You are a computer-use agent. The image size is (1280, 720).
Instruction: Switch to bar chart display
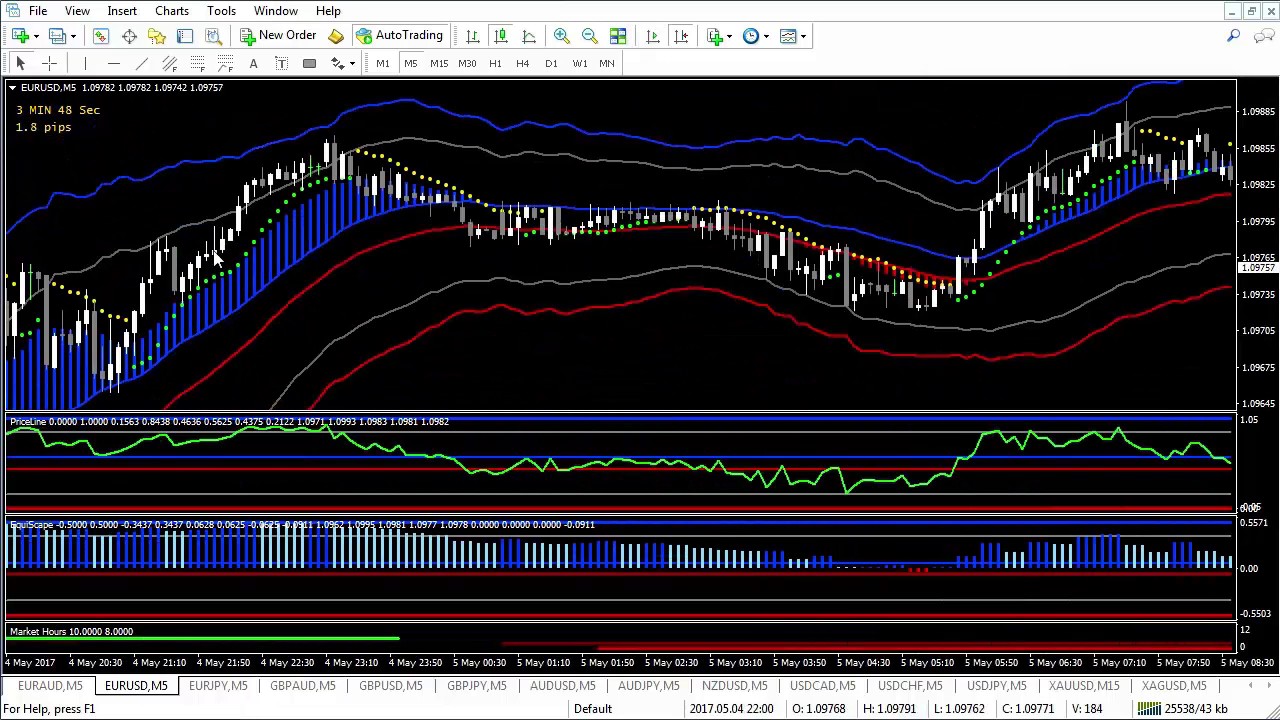point(473,36)
